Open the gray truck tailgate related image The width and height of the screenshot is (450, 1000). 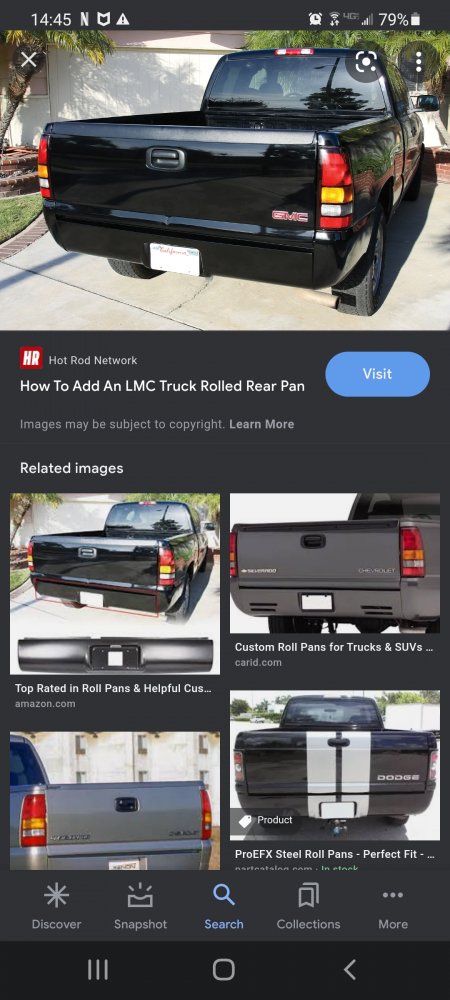(x=115, y=800)
